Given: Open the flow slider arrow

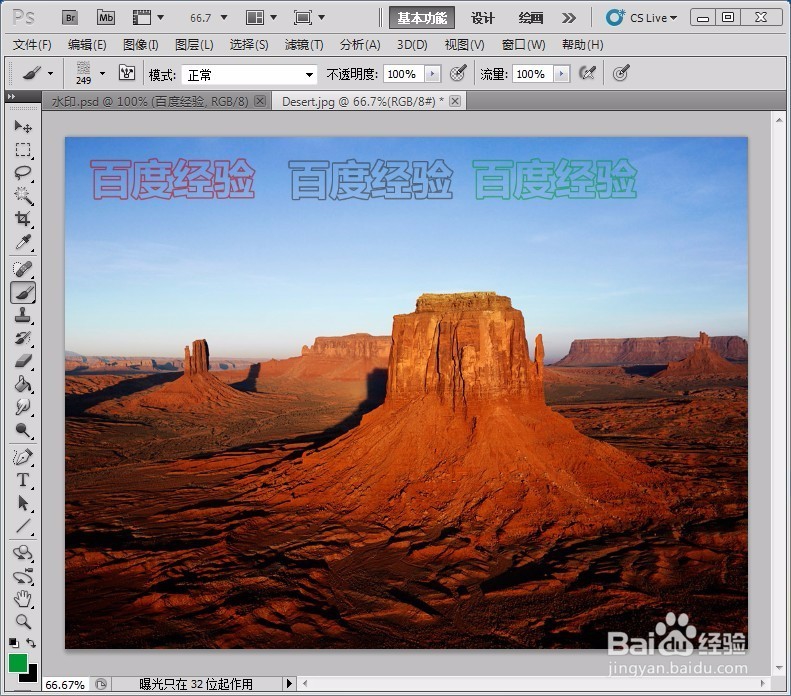Looking at the screenshot, I should click(561, 74).
